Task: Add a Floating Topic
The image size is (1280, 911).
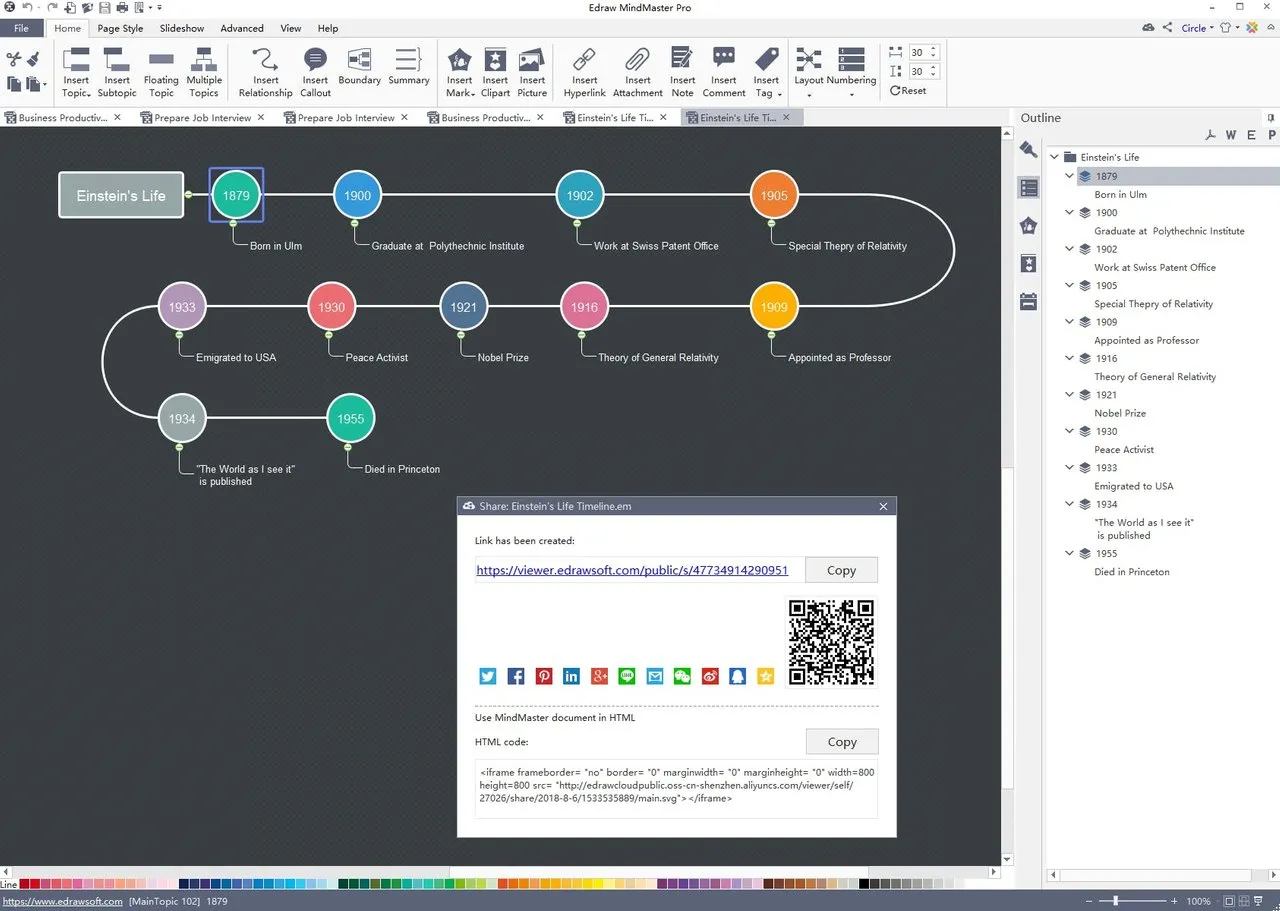Action: [161, 72]
